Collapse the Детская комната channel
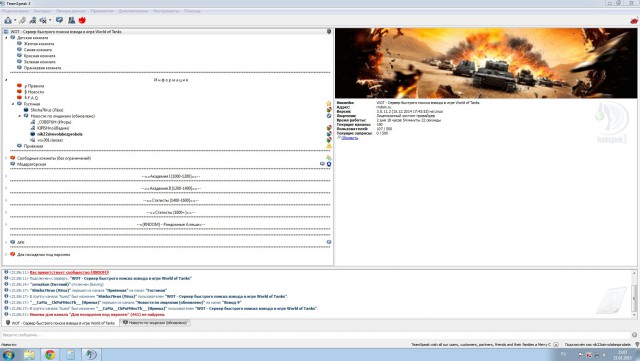This screenshot has height=361, width=640. click(x=6, y=38)
